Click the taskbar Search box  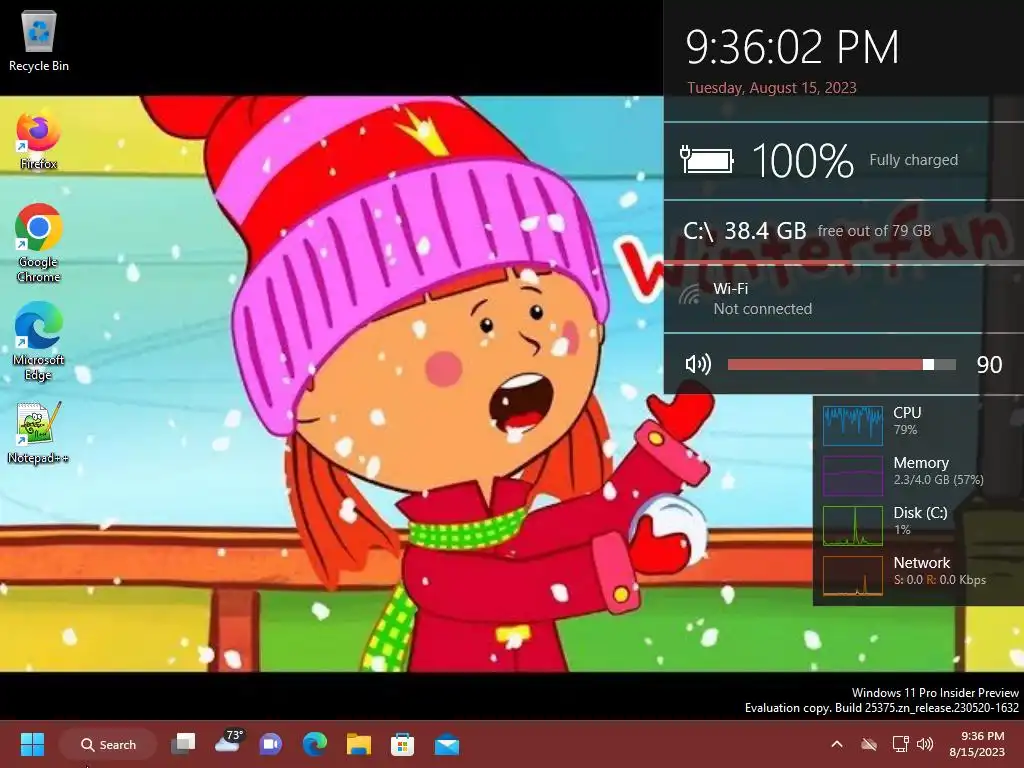[108, 744]
